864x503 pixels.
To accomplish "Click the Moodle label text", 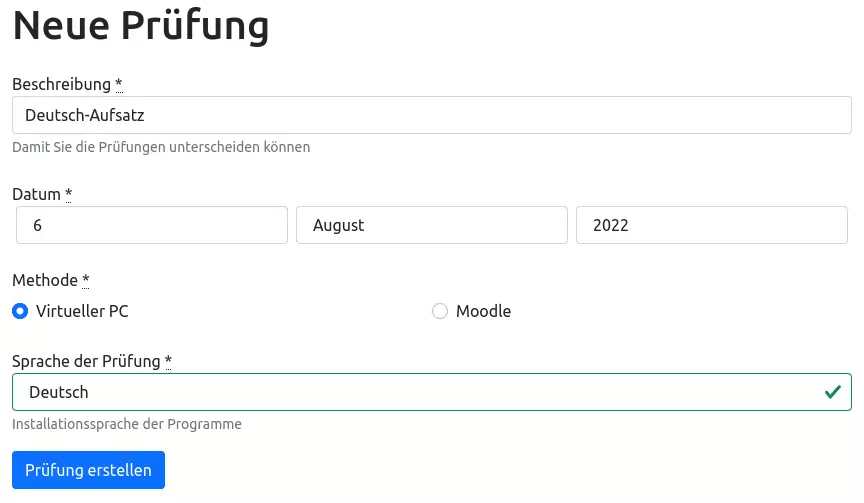I will click(483, 311).
